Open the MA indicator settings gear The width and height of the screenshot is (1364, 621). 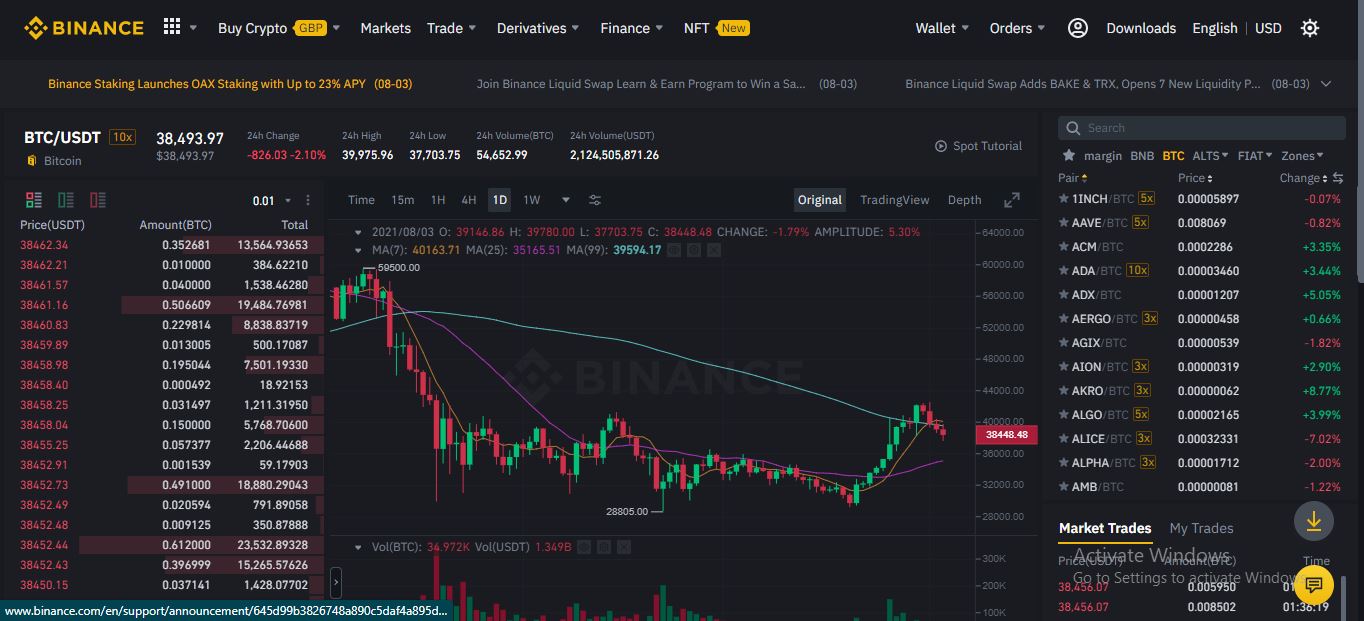(694, 250)
